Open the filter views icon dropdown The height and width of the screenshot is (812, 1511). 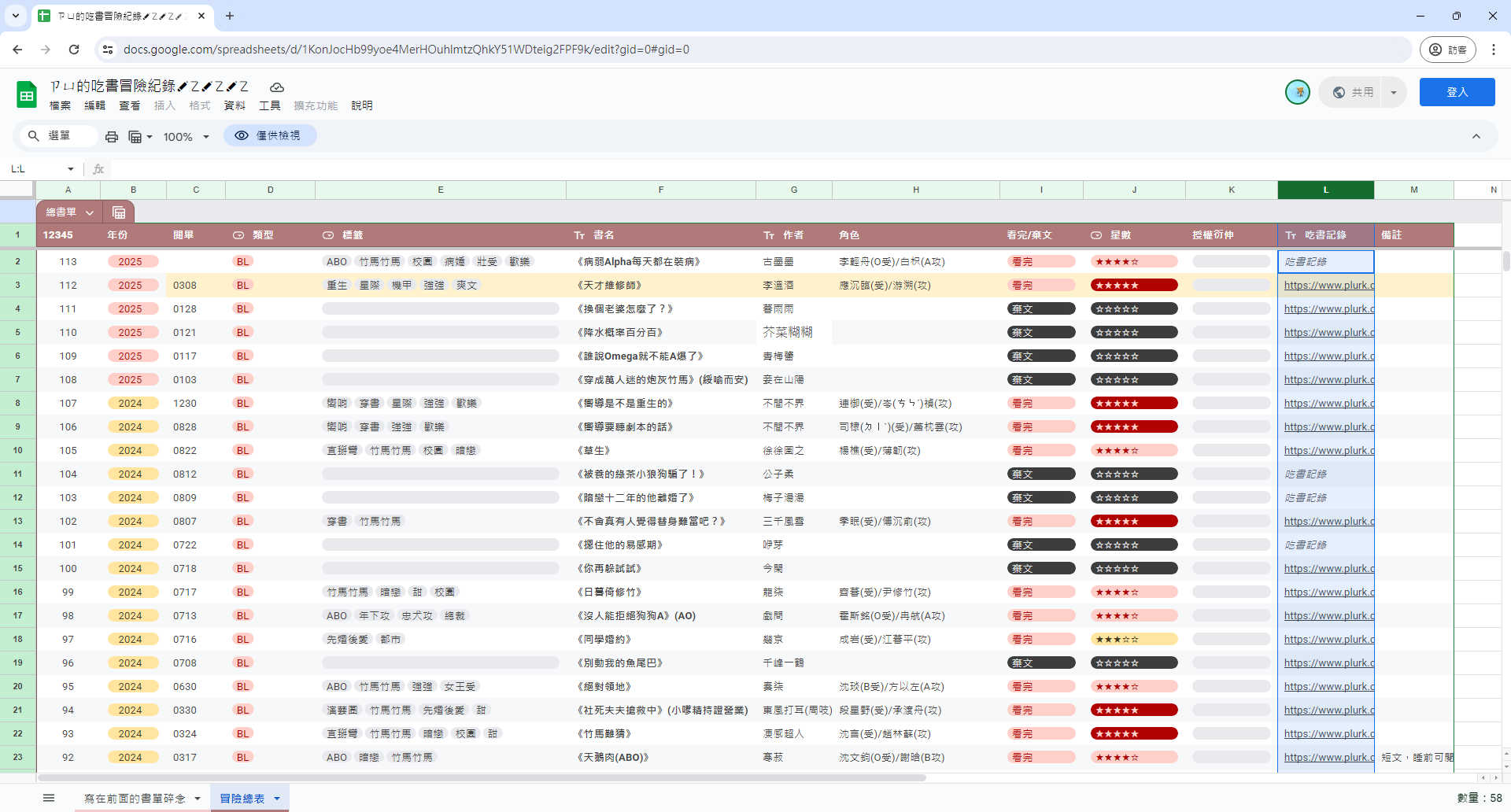coord(140,136)
